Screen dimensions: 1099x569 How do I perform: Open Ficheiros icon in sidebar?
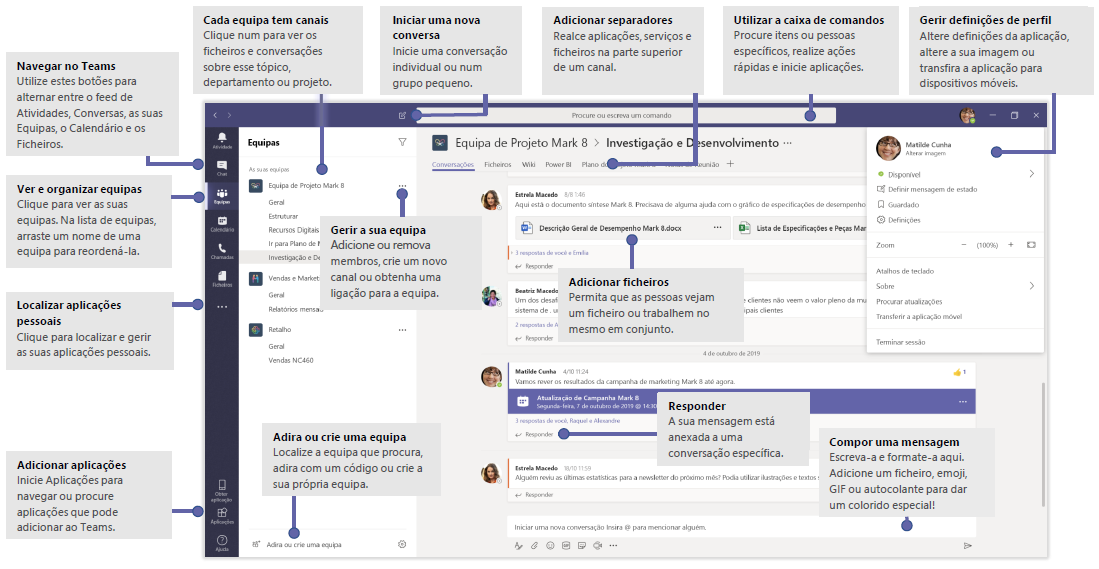pos(222,279)
